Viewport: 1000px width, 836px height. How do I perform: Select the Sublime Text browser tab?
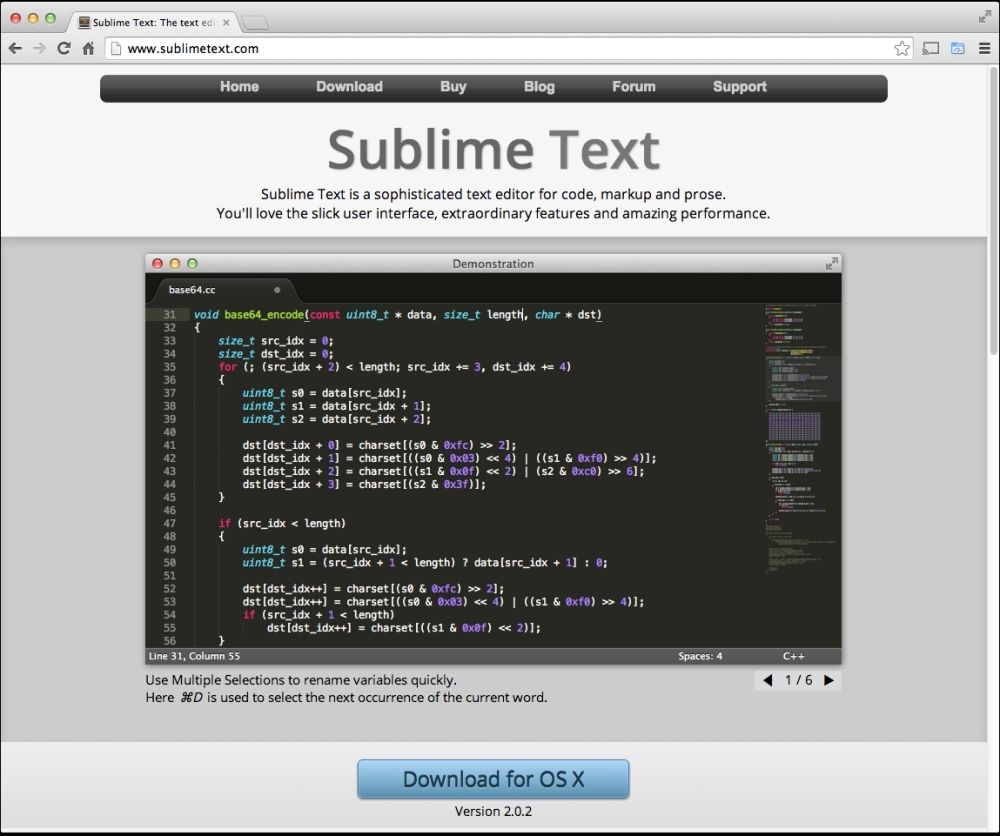[x=153, y=22]
